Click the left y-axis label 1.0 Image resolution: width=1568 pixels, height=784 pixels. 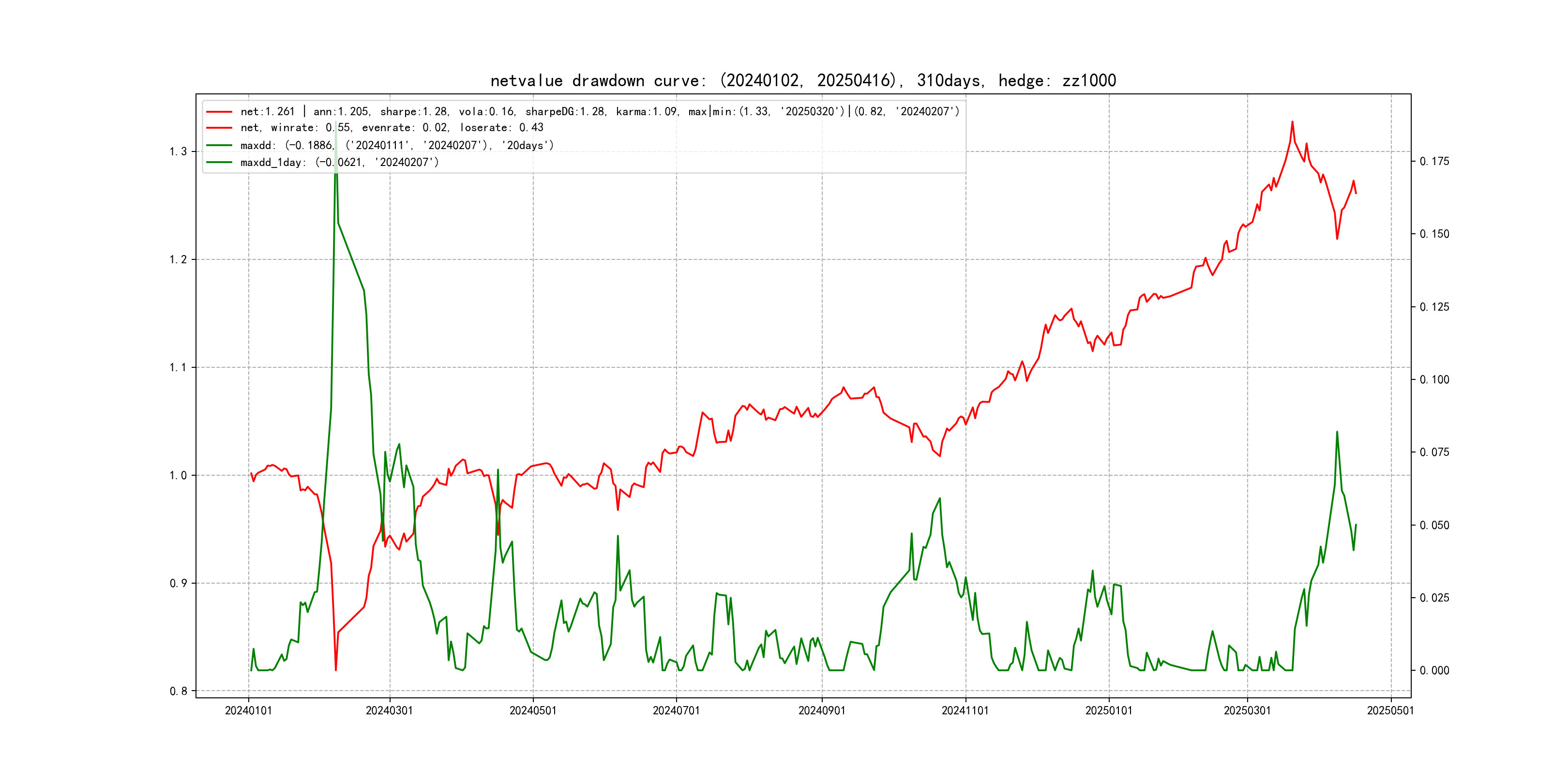point(179,475)
